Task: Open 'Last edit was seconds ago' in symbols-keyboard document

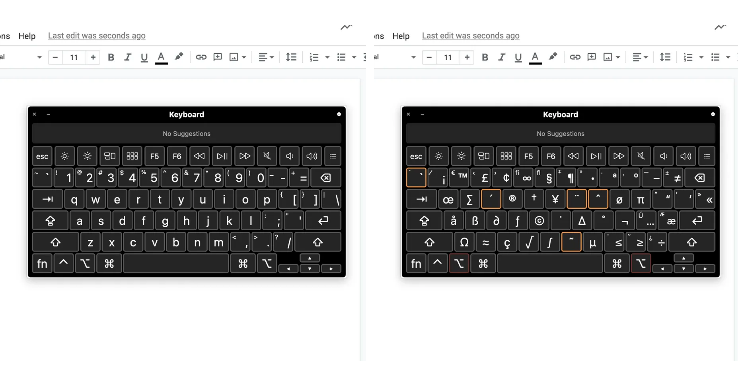Action: (x=471, y=36)
